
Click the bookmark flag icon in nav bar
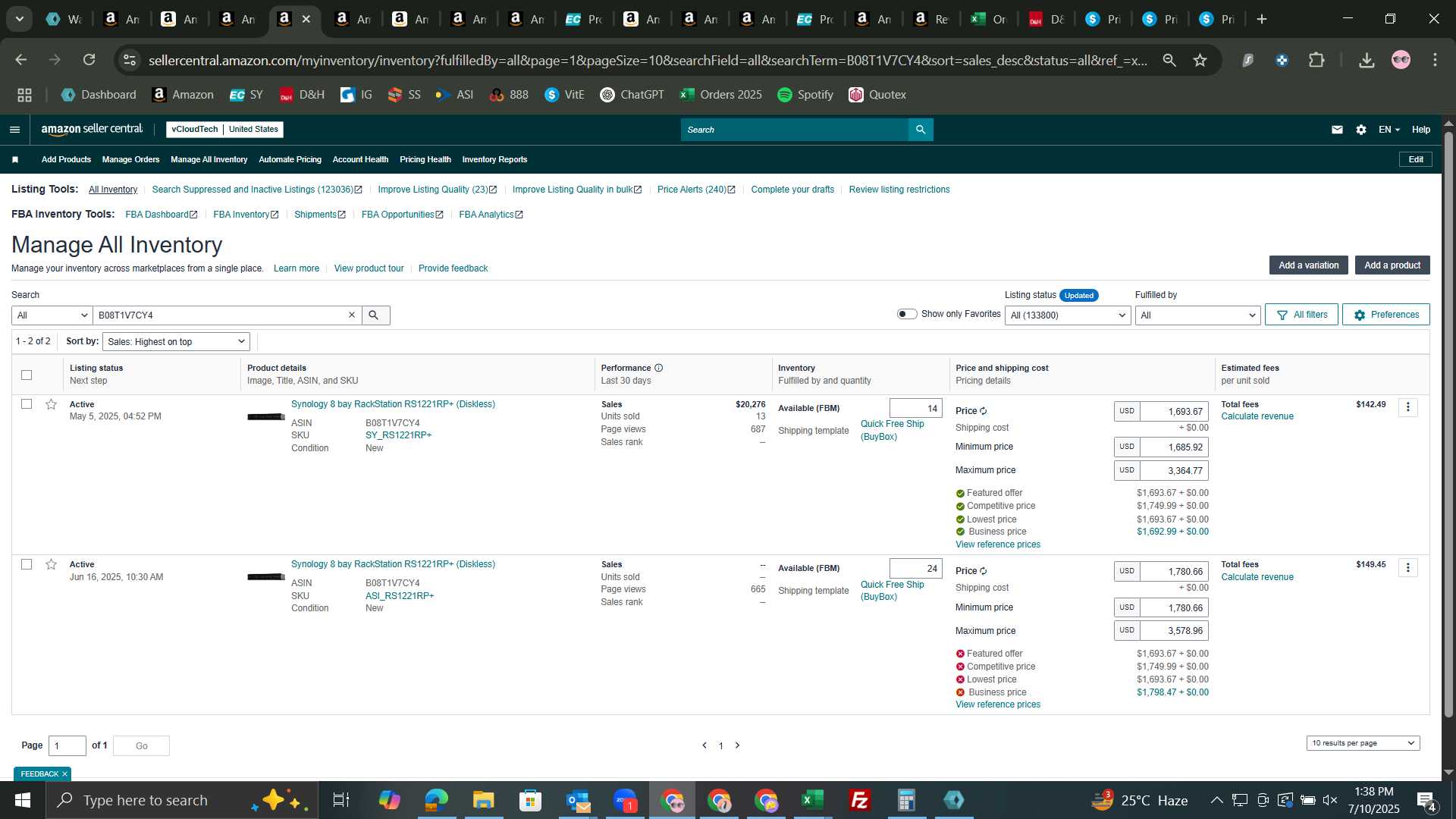[15, 160]
